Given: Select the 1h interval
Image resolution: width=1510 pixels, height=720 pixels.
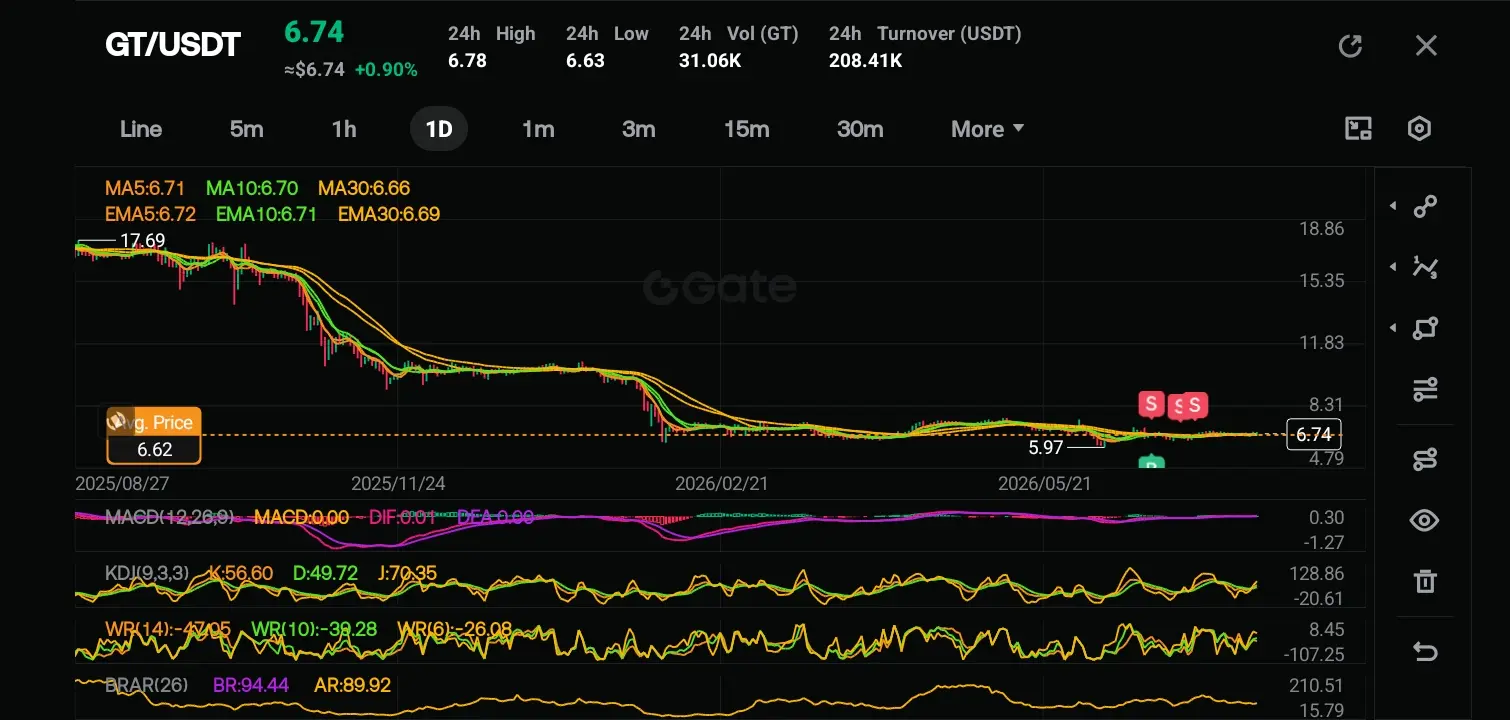Looking at the screenshot, I should [x=344, y=129].
